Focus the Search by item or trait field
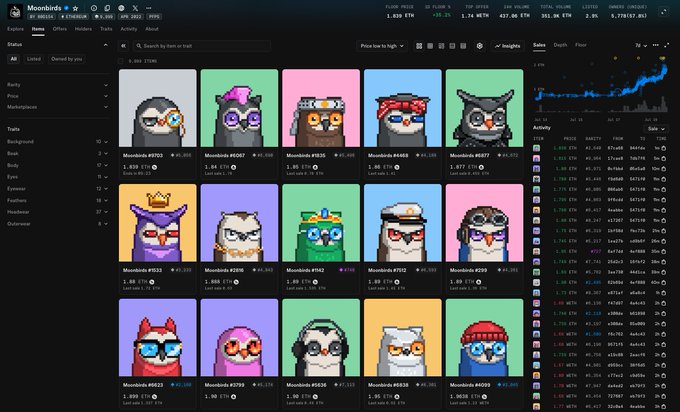The image size is (680, 412). point(202,46)
